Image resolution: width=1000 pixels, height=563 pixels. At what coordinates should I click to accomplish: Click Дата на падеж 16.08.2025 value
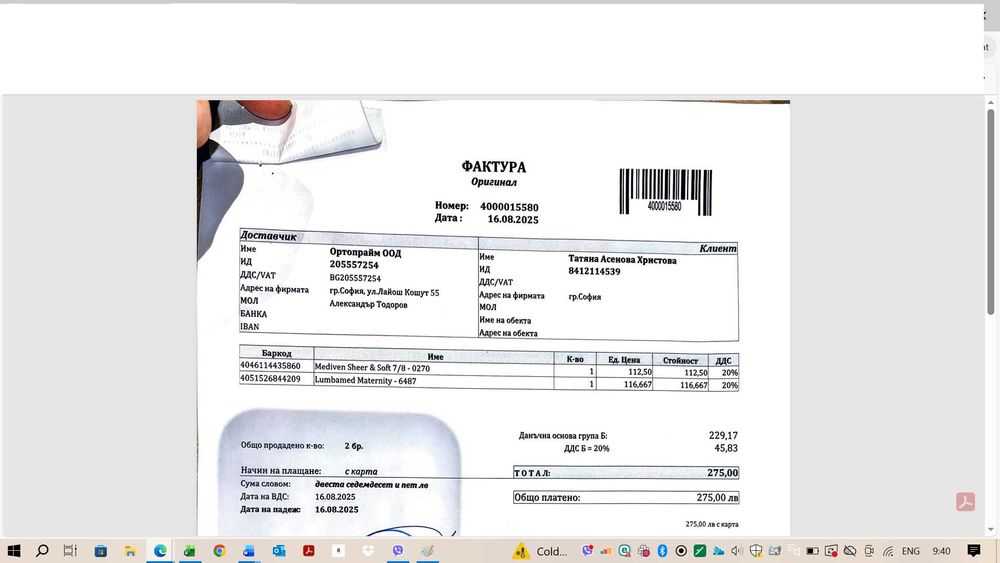point(337,509)
